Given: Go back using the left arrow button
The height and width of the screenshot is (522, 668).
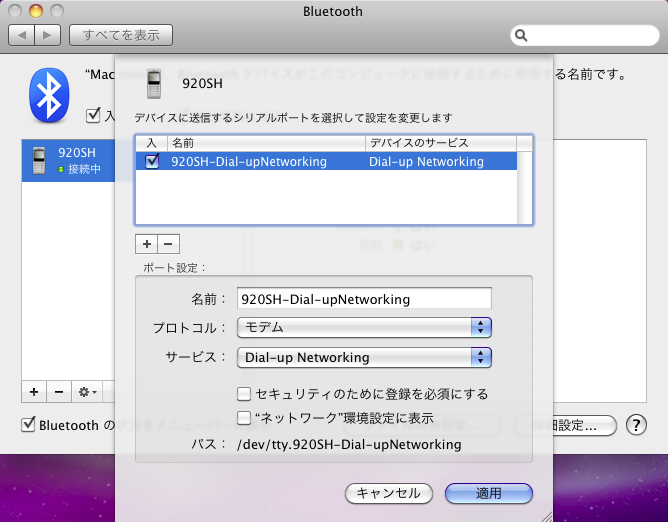Looking at the screenshot, I should pyautogui.click(x=22, y=36).
